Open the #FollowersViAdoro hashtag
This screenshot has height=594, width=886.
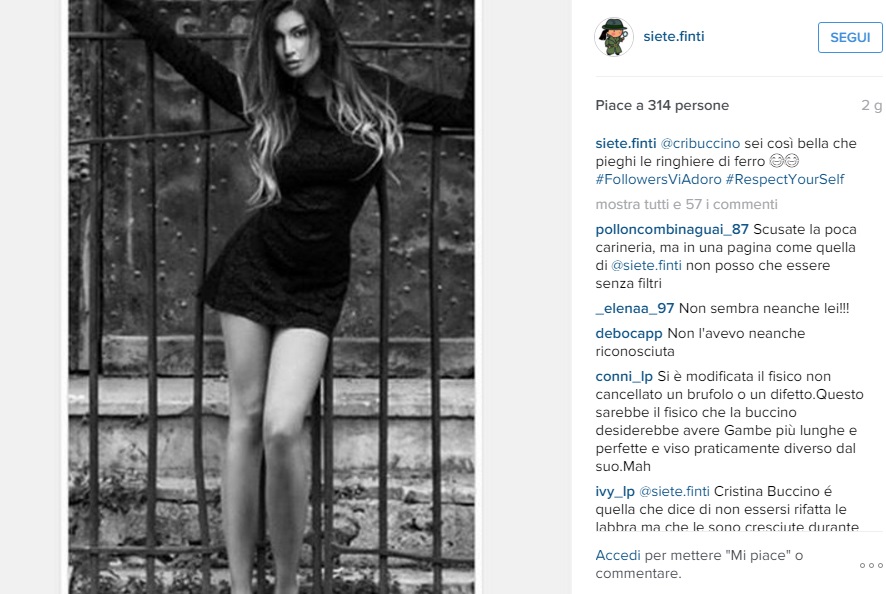point(658,179)
